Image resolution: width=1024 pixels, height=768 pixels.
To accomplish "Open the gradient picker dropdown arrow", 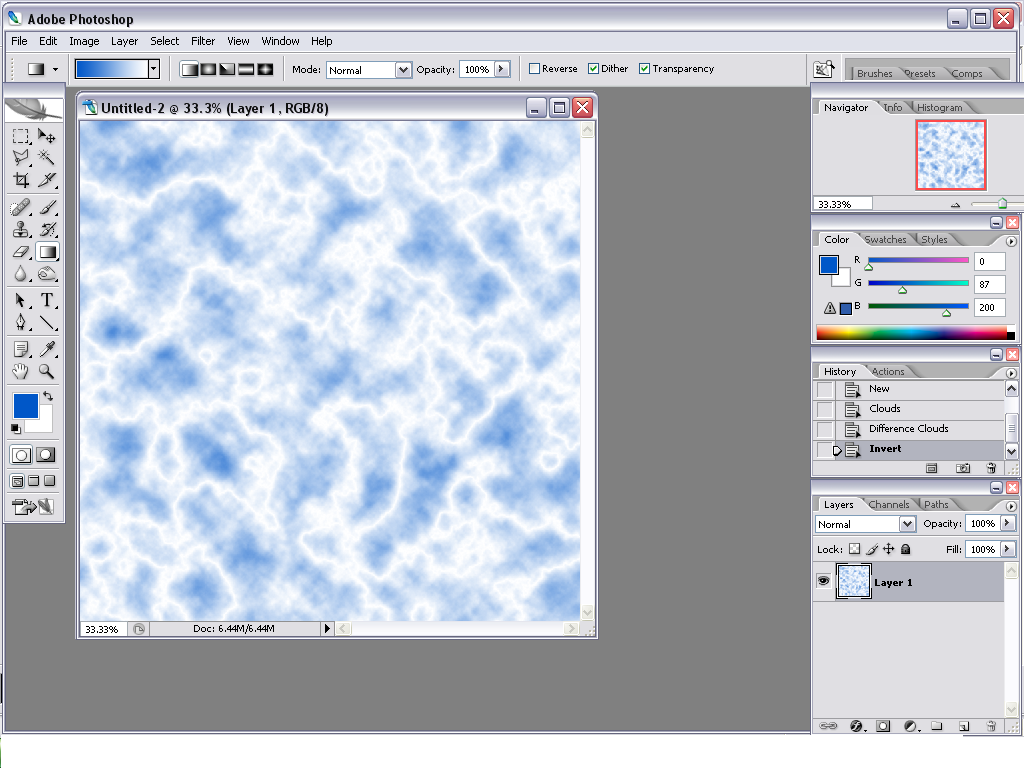I will 154,69.
